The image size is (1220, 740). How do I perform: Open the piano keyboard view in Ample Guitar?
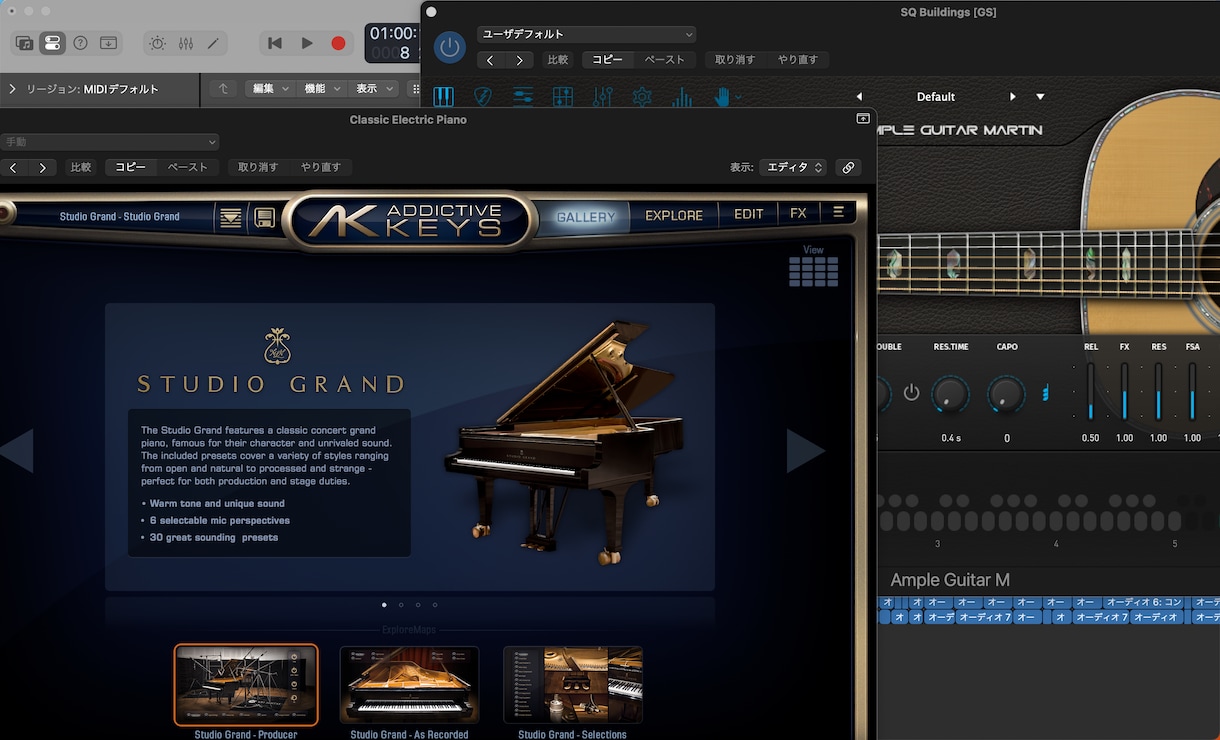443,97
